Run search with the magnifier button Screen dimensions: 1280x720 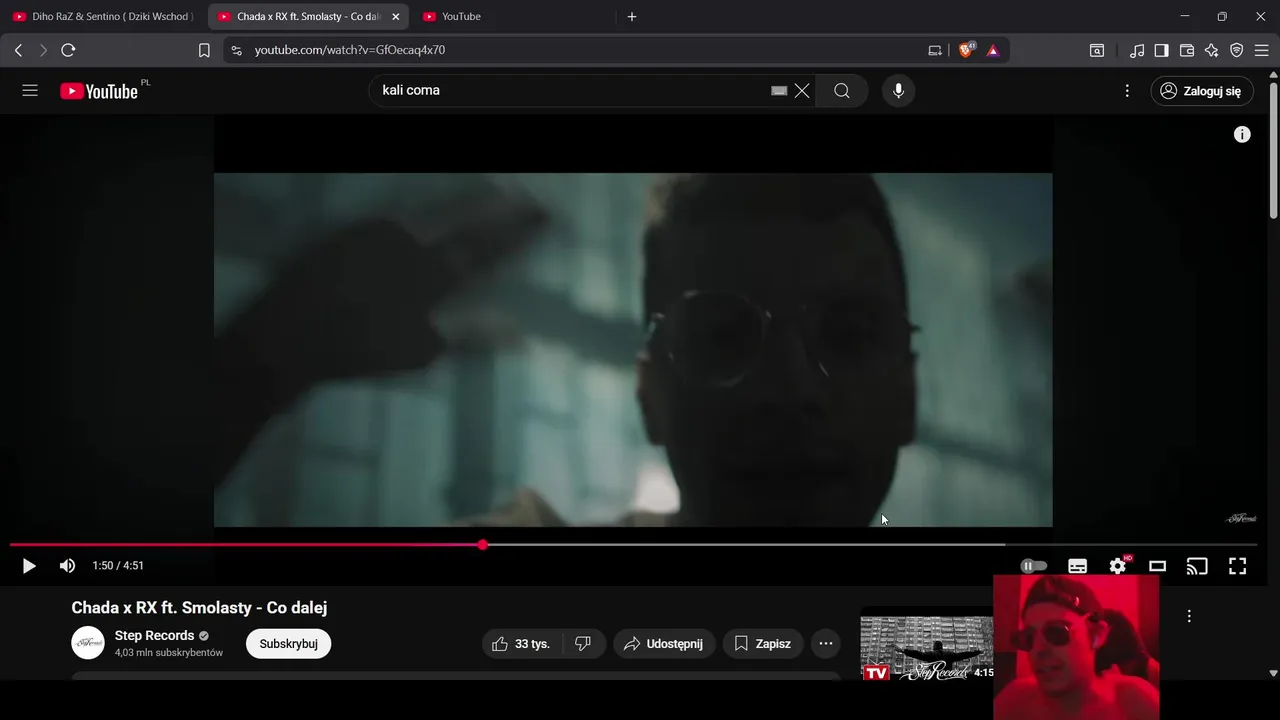(x=842, y=91)
